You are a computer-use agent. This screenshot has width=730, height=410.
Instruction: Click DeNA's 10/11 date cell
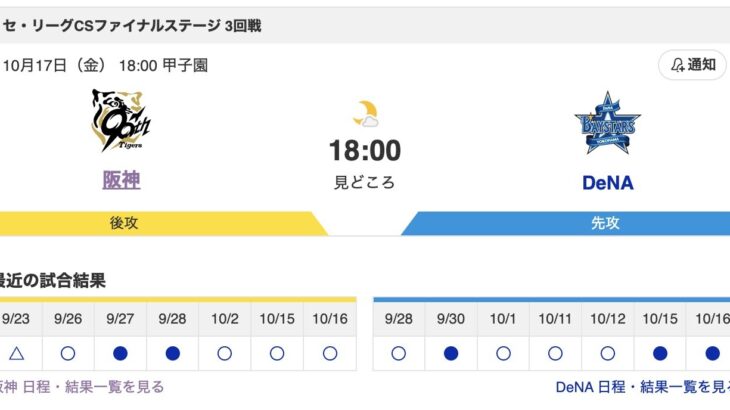point(555,318)
